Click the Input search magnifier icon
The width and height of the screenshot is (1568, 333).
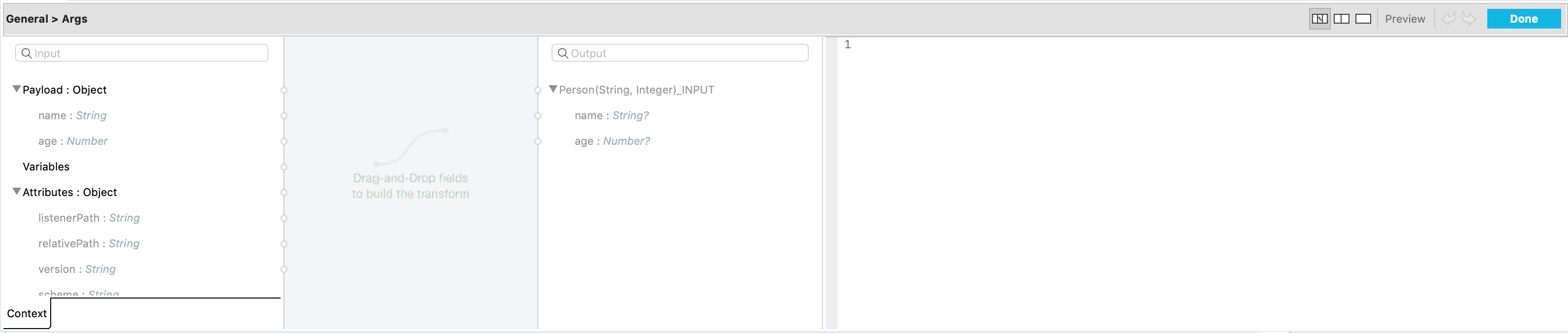coord(26,53)
